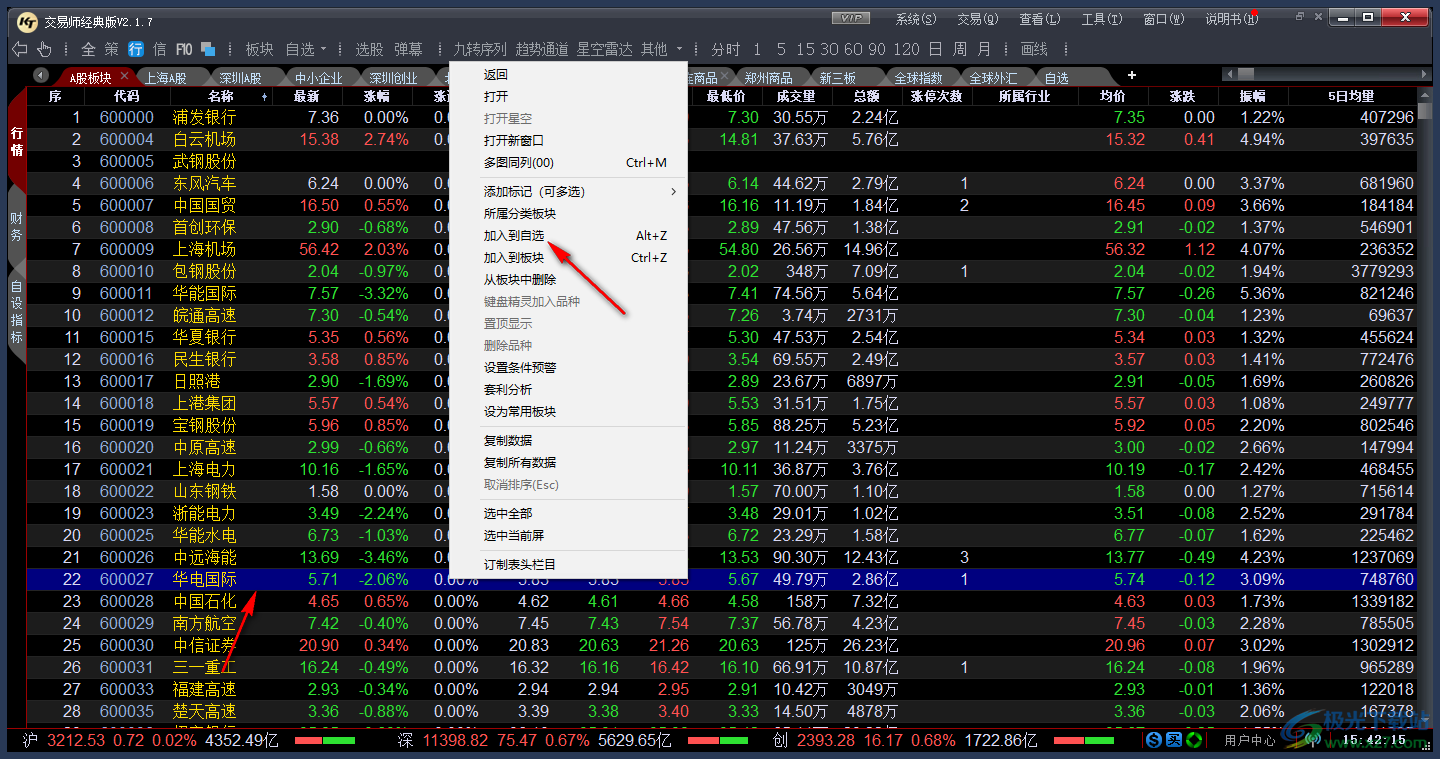
Task: Click the 弹幕 toolbar button
Action: (408, 49)
